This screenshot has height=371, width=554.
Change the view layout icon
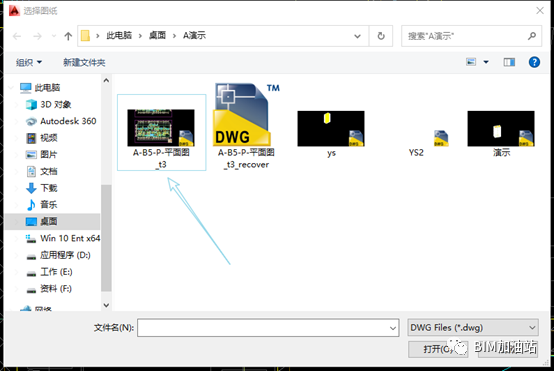click(x=471, y=62)
